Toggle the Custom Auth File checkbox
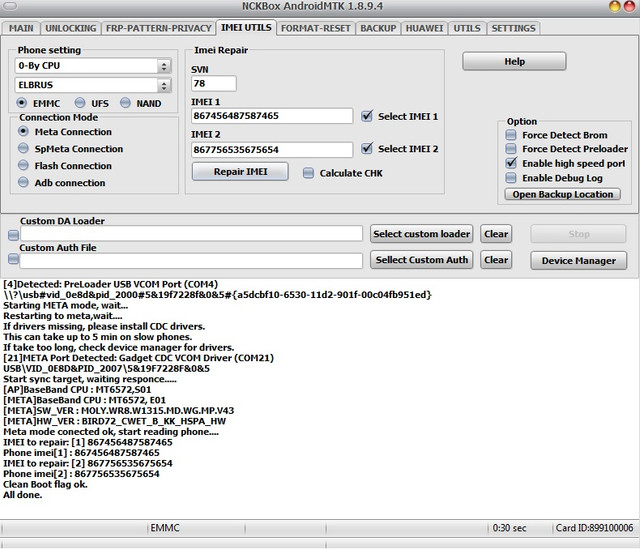 [13, 259]
